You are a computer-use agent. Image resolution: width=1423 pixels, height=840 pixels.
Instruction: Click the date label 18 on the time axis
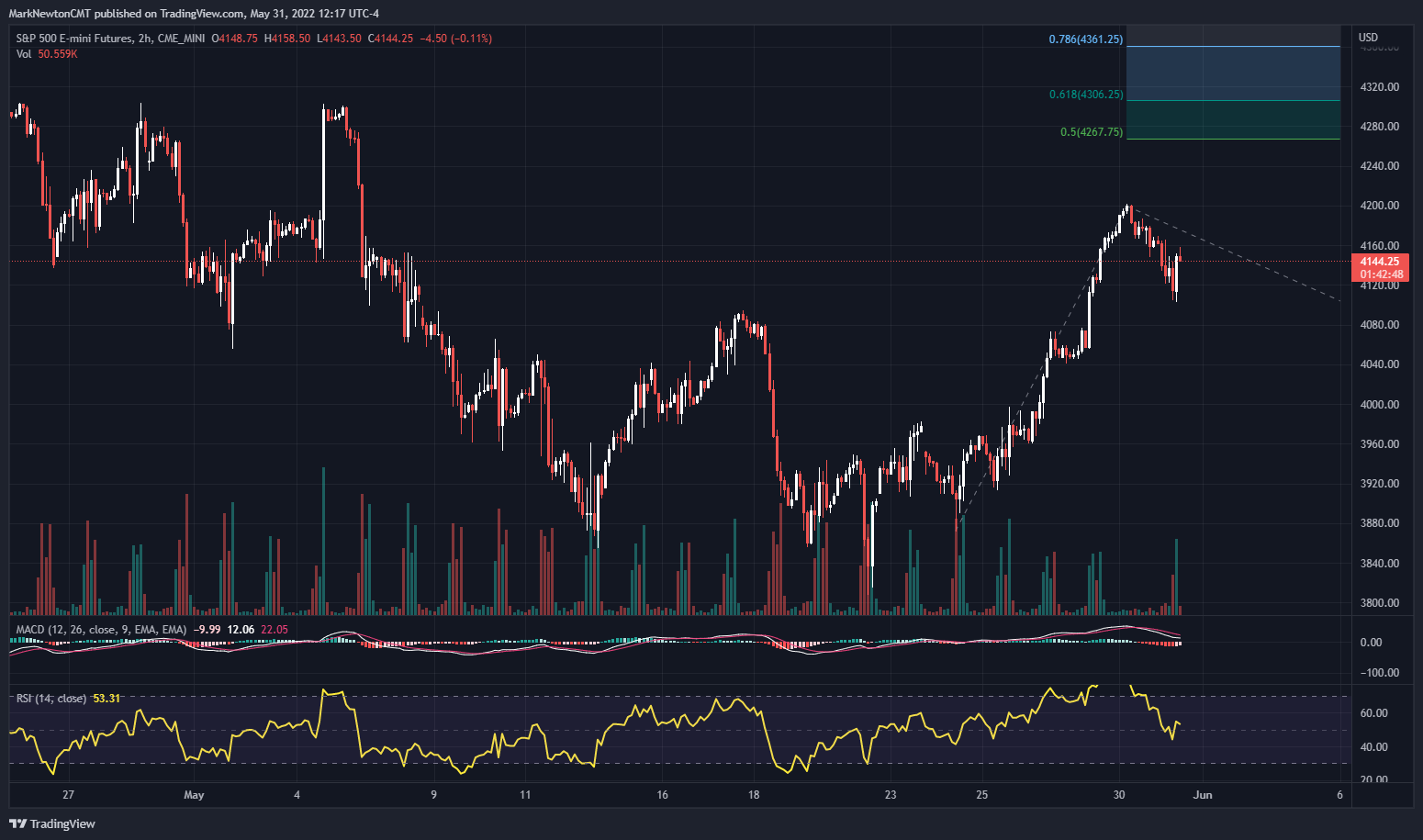point(754,795)
